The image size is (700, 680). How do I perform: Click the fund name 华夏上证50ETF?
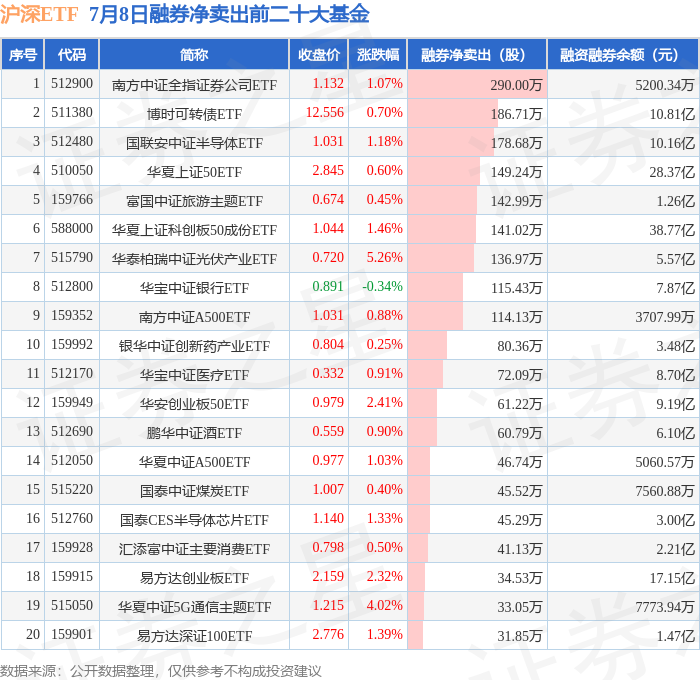[x=194, y=172]
